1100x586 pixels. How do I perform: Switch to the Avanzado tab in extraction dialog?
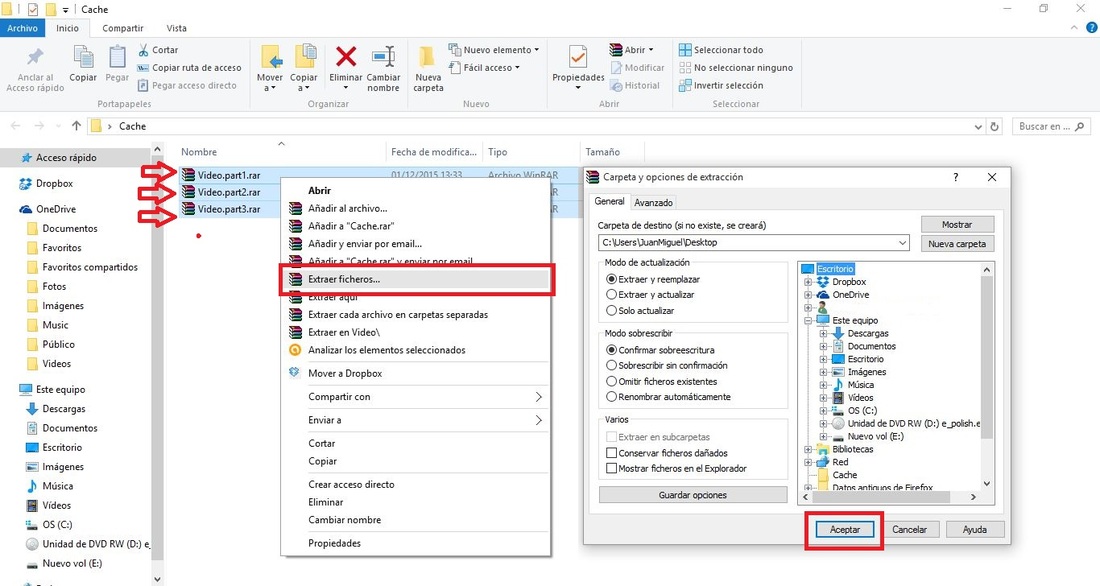point(653,203)
